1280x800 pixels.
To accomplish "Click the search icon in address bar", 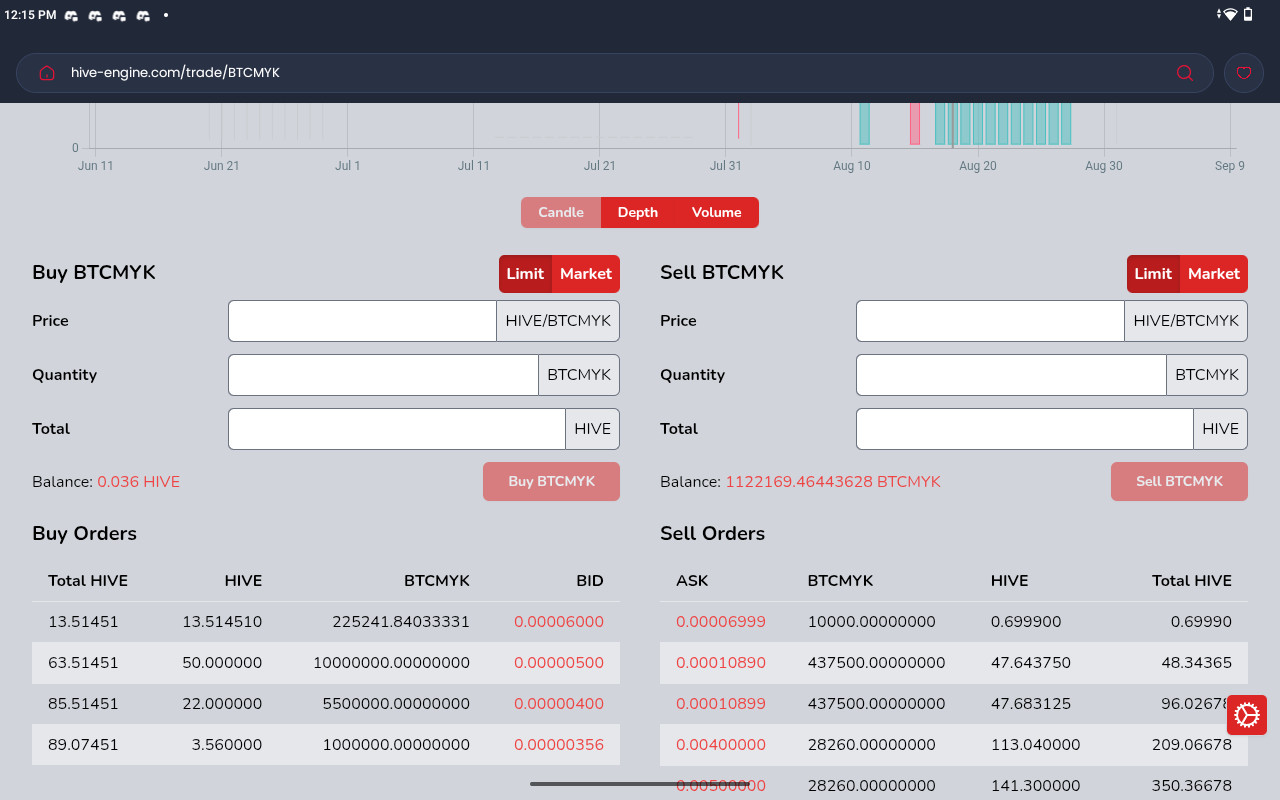I will pyautogui.click(x=1184, y=73).
